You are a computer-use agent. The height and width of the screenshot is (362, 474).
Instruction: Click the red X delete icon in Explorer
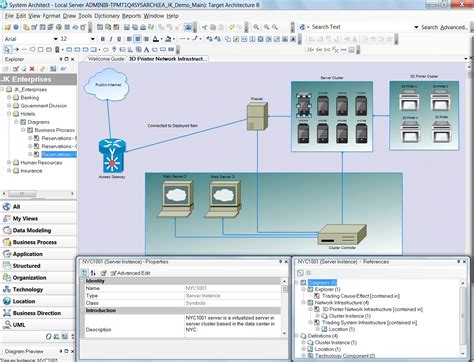[32, 69]
